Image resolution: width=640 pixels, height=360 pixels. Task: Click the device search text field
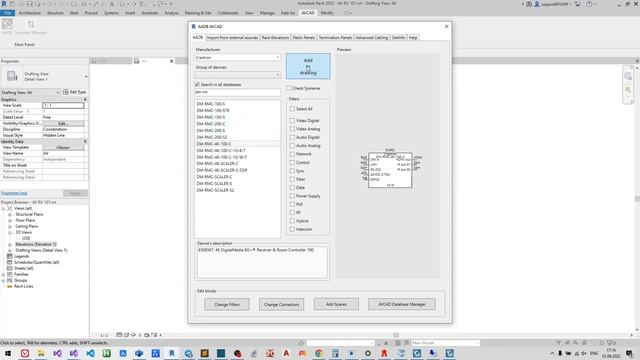click(x=237, y=92)
